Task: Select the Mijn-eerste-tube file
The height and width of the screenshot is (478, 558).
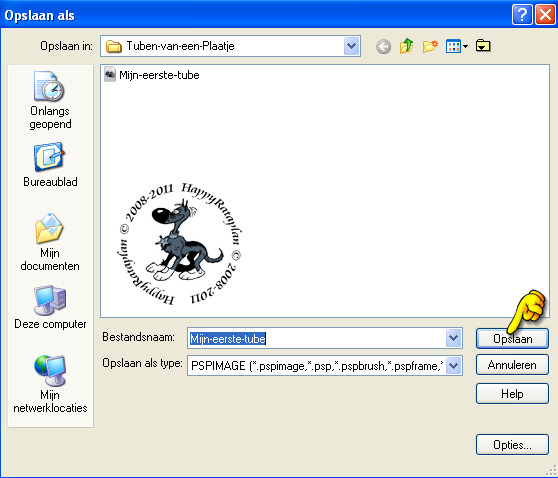Action: pyautogui.click(x=152, y=75)
